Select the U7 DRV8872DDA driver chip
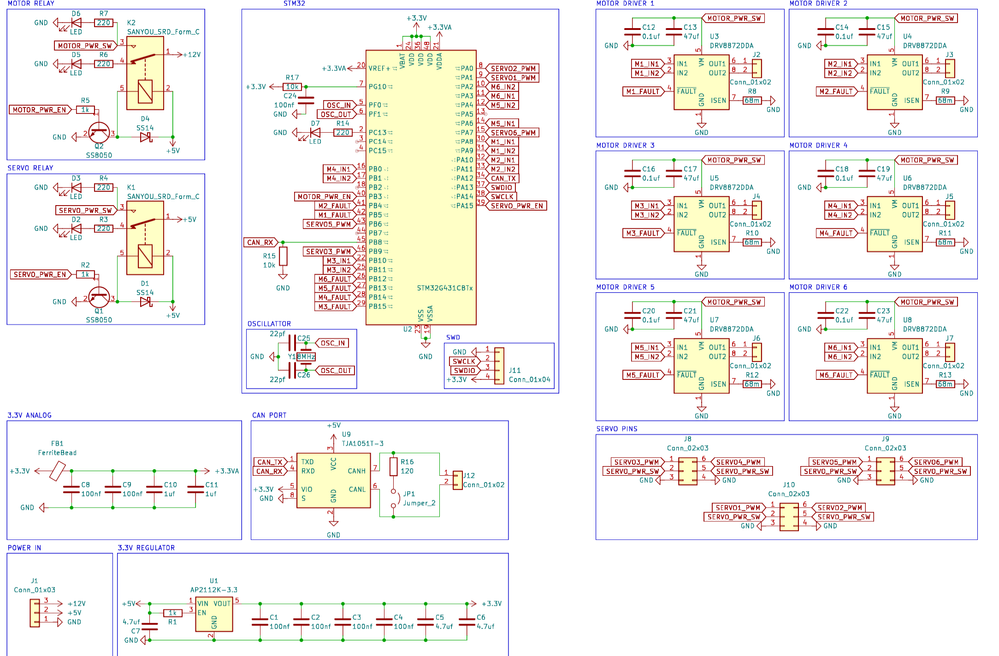 (x=701, y=366)
